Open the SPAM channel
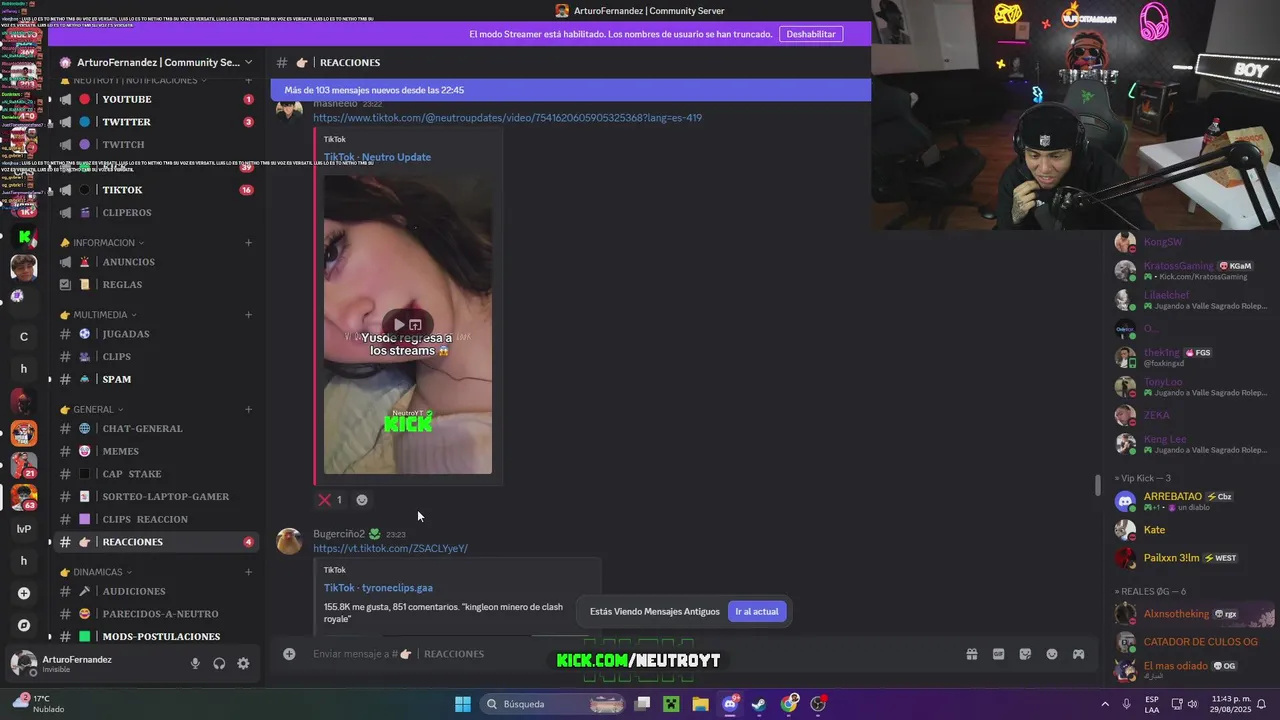 (x=156, y=379)
